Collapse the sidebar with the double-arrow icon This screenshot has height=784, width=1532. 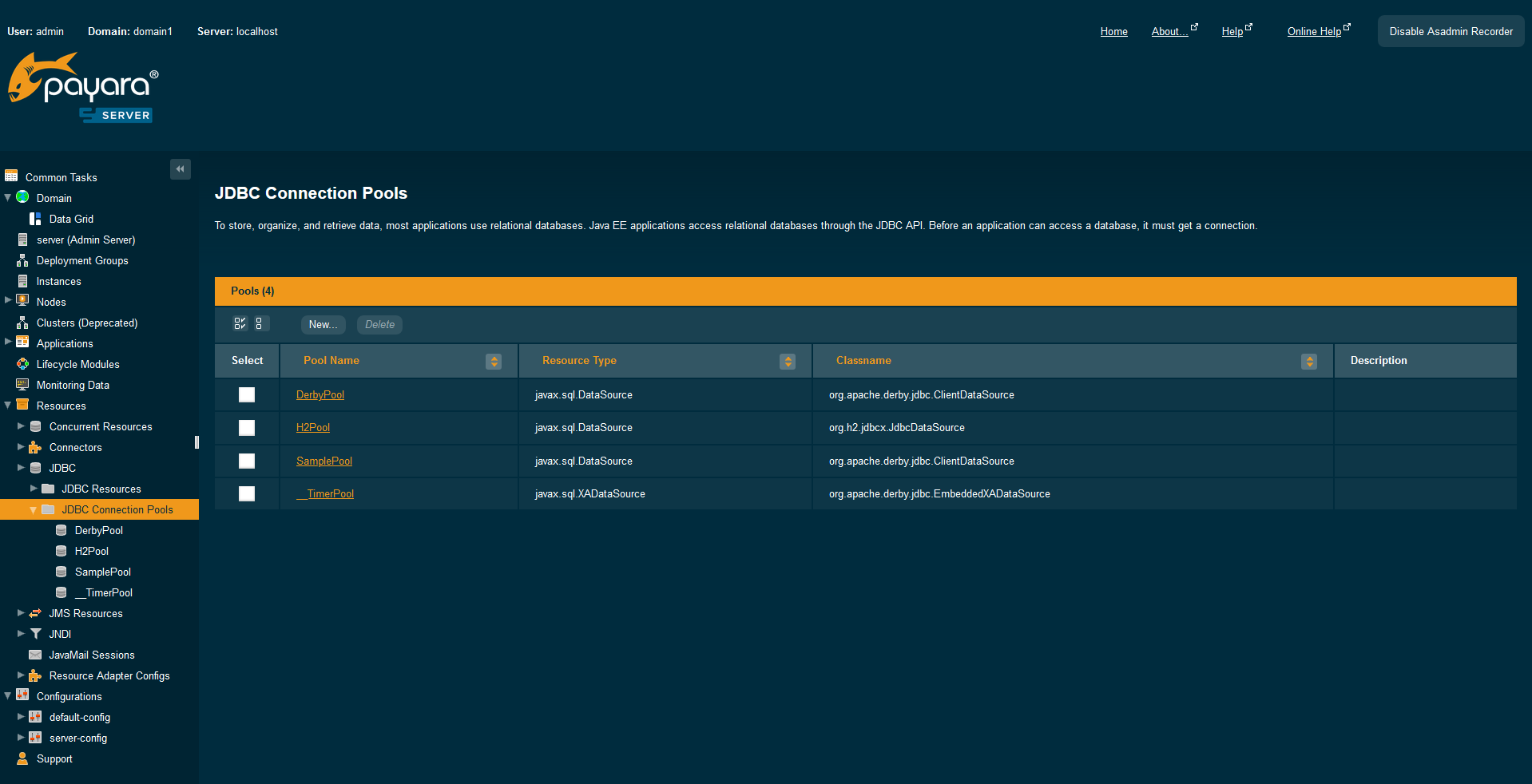tap(180, 168)
